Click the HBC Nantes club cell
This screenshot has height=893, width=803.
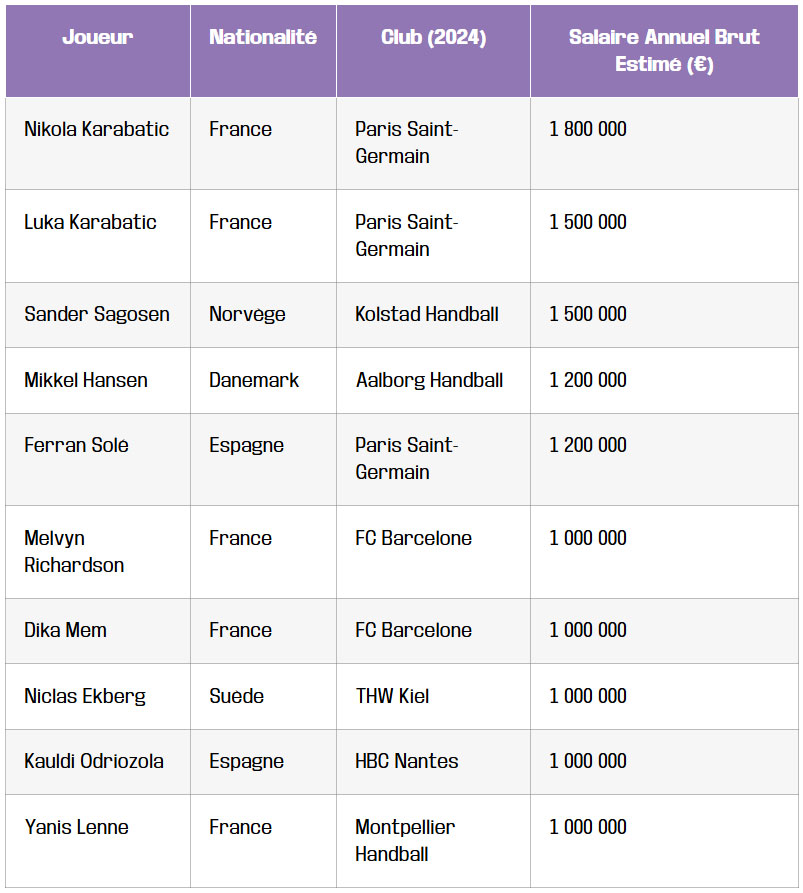(407, 762)
